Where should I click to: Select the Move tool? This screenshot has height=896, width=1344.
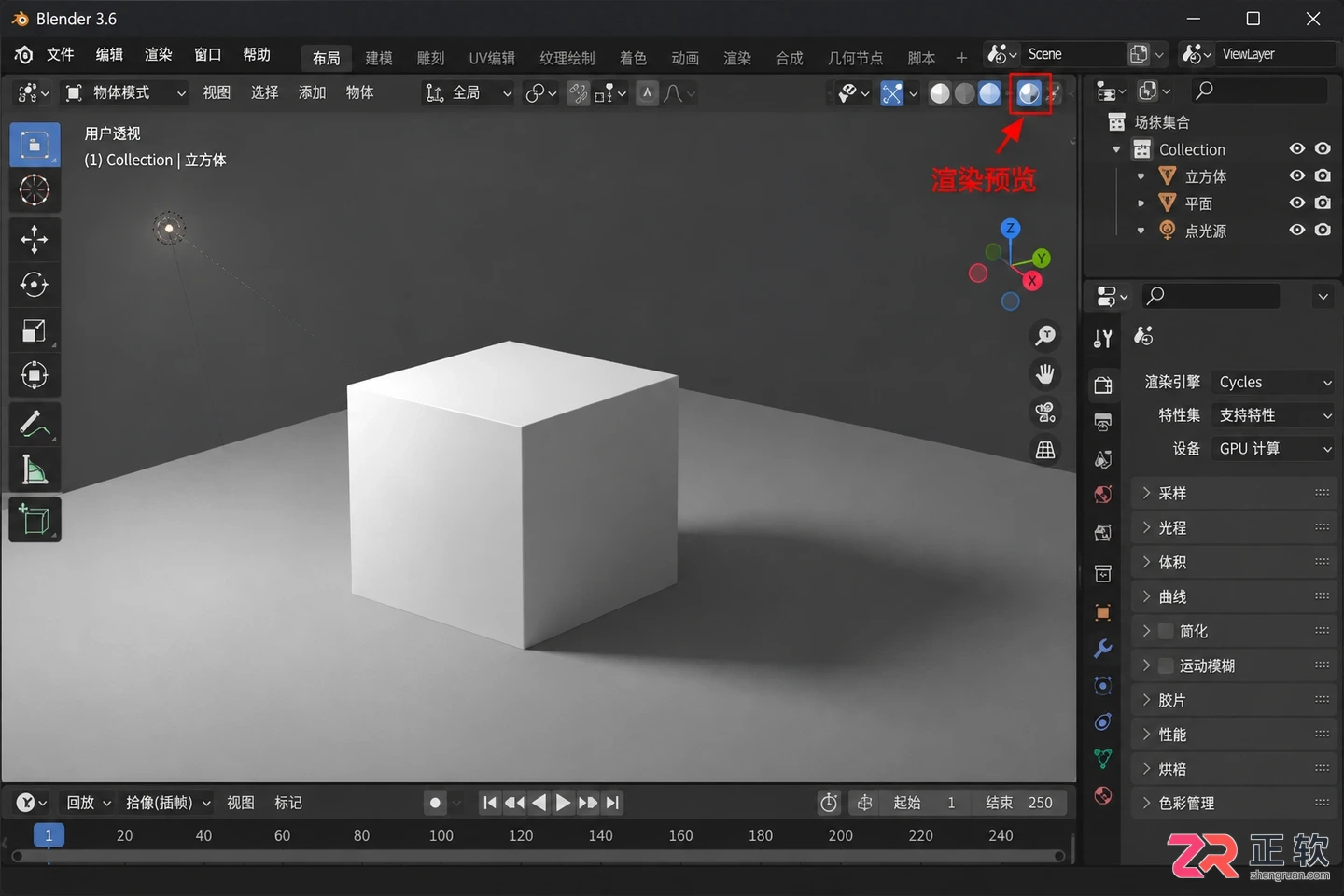click(35, 239)
